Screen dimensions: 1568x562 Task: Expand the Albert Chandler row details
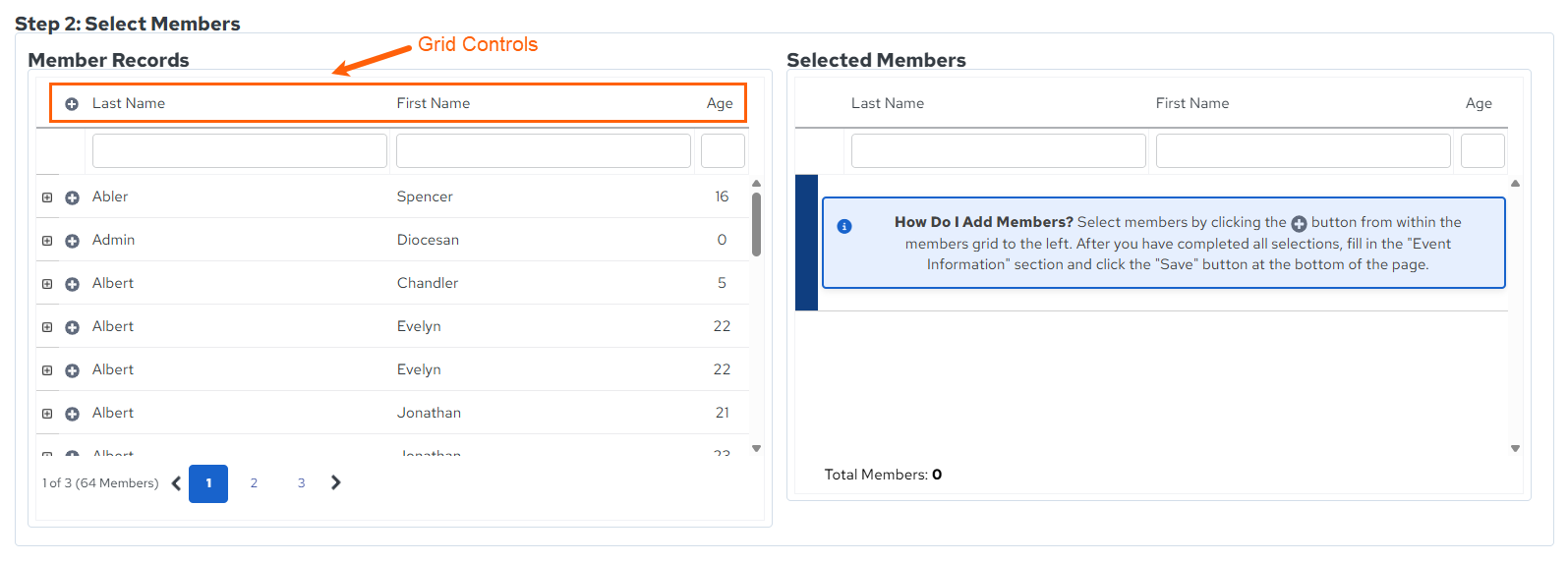[47, 284]
